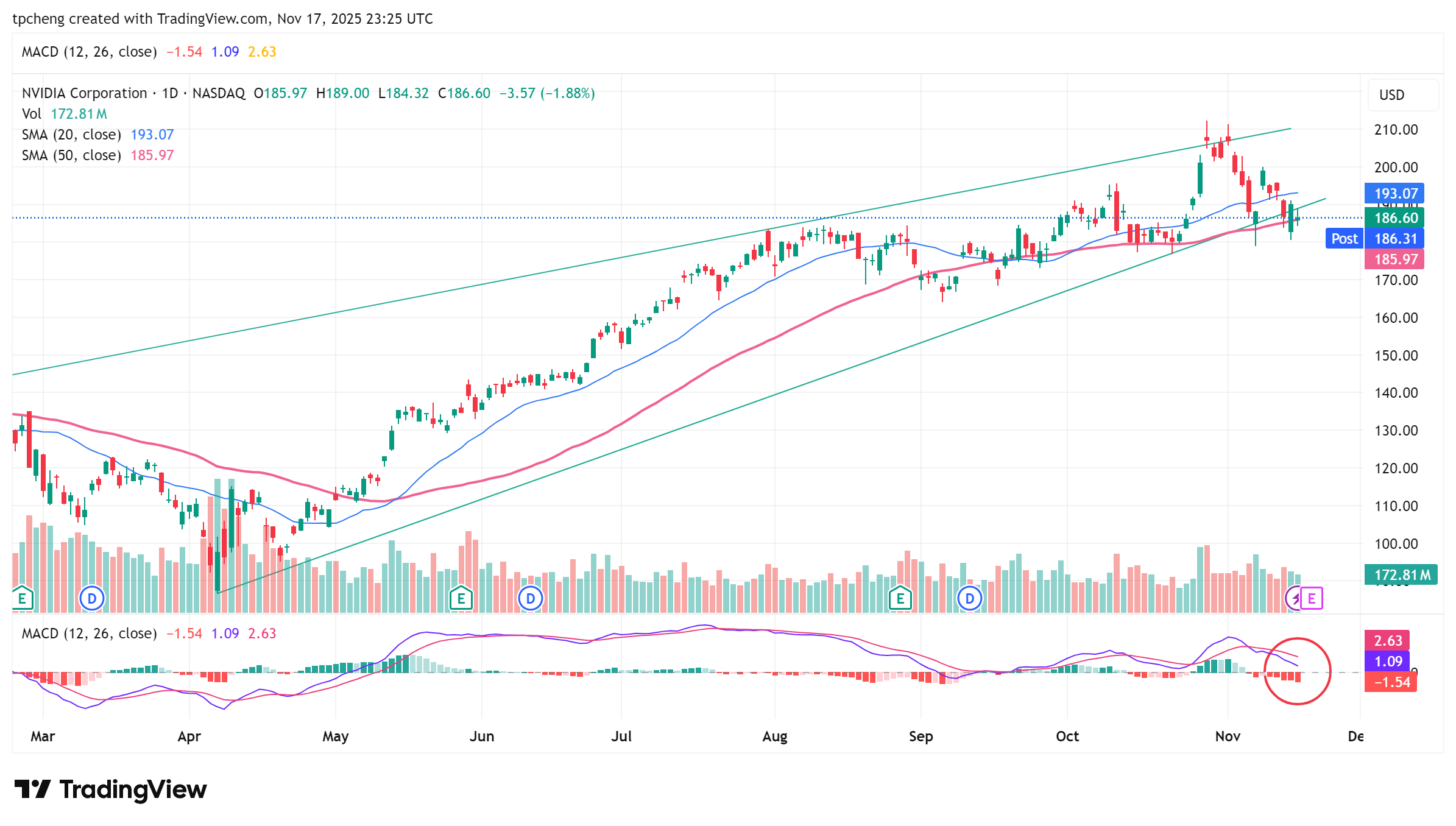The image size is (1456, 826).
Task: Click the Vol indicator legend
Action: click(x=32, y=114)
